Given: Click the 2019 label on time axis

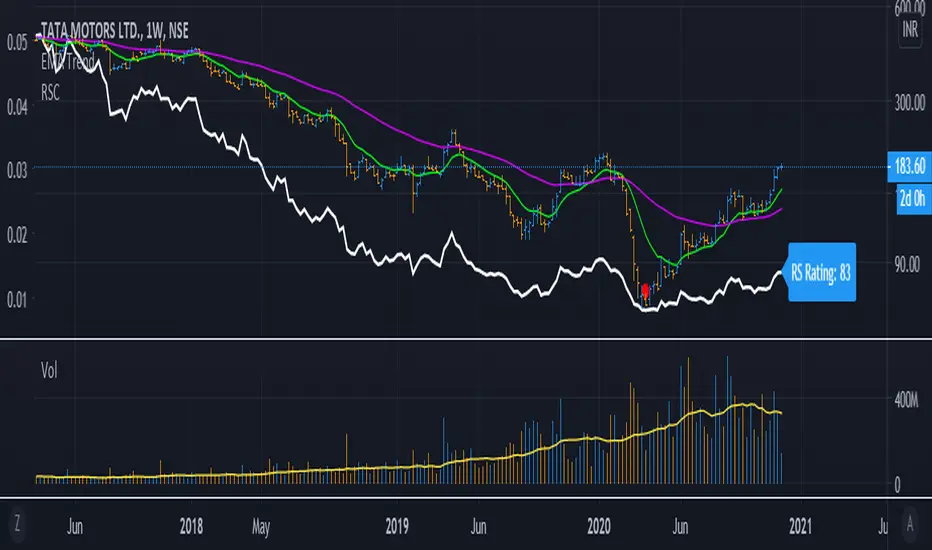Looking at the screenshot, I should (397, 524).
